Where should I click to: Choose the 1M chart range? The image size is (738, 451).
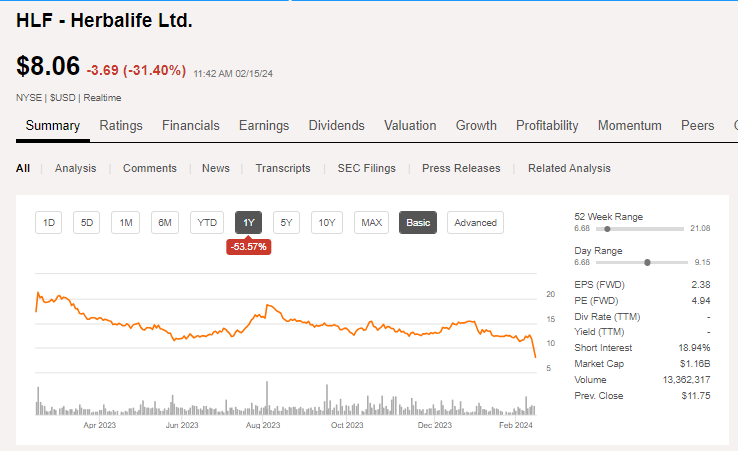(x=126, y=223)
